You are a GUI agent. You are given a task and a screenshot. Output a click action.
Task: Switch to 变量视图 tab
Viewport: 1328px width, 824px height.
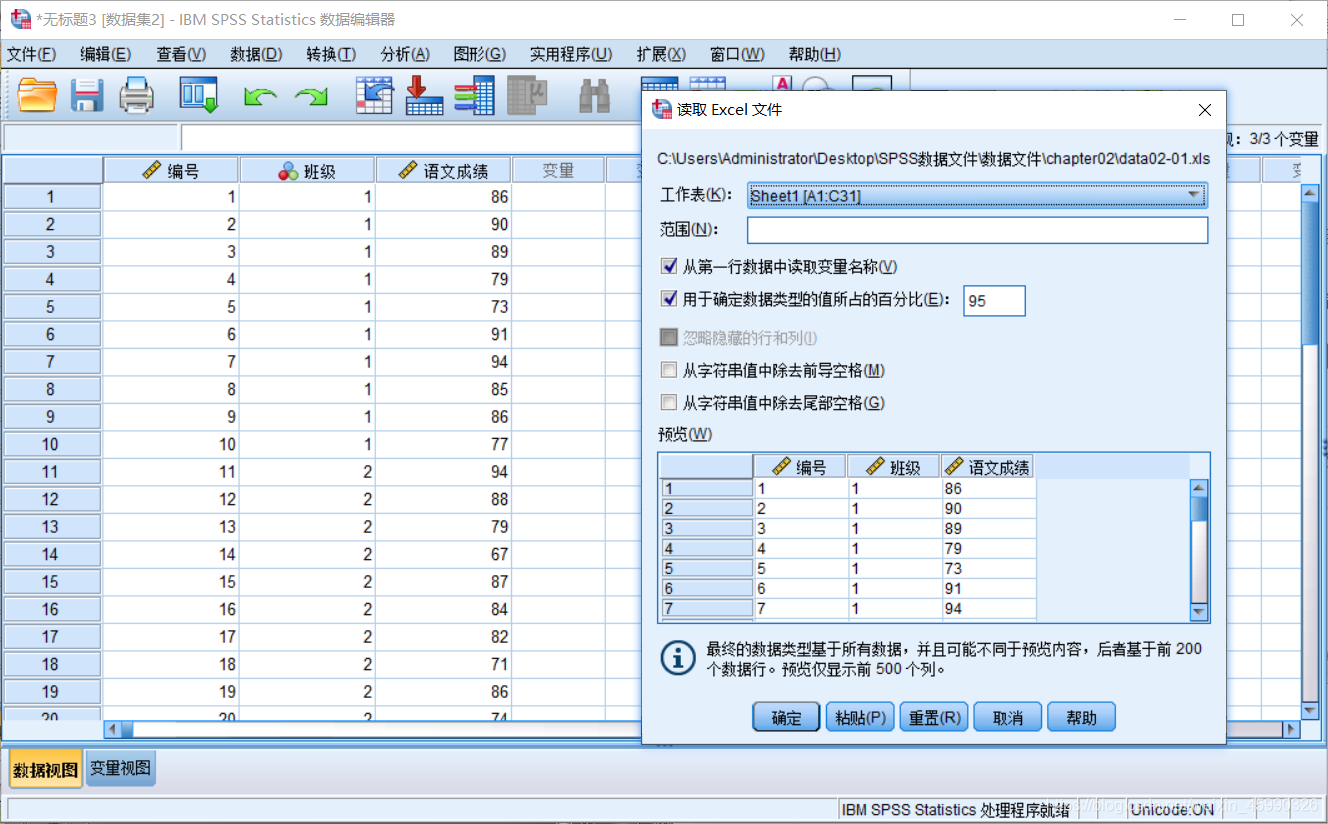[120, 768]
